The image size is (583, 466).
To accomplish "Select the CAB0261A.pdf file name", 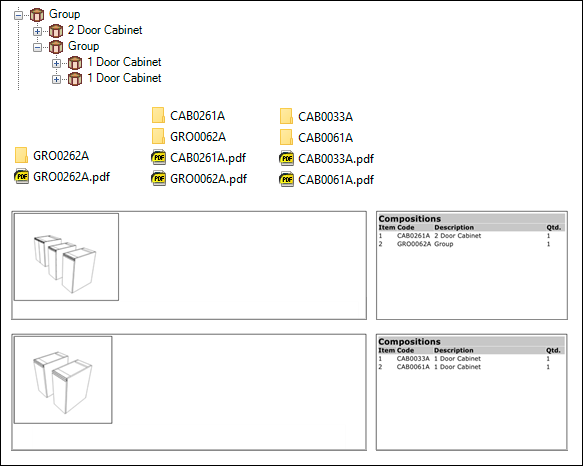I will pyautogui.click(x=208, y=158).
